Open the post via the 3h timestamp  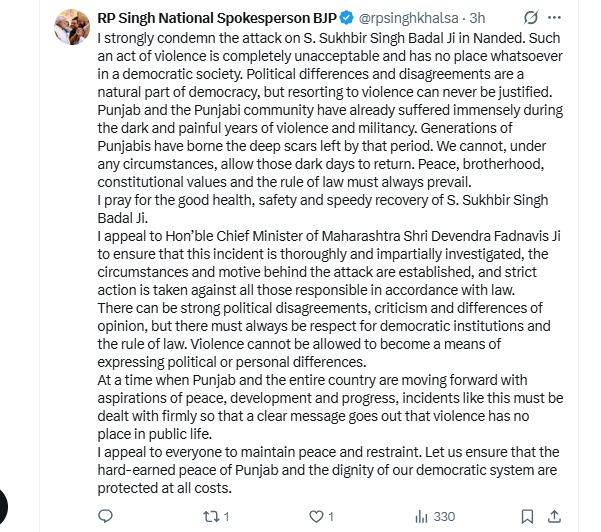[x=477, y=18]
